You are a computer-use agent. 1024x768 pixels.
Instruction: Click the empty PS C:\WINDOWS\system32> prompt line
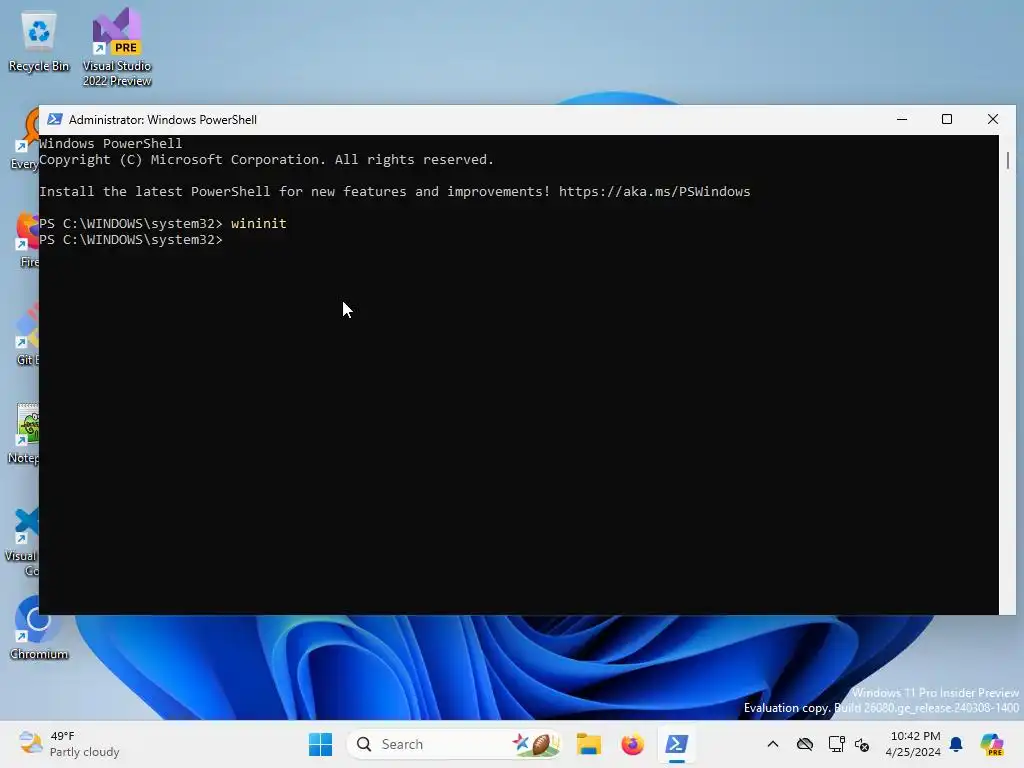(x=131, y=240)
